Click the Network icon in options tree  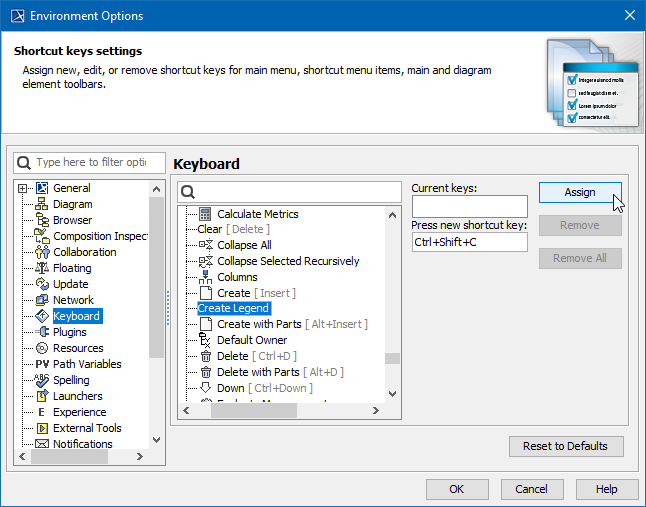click(42, 300)
